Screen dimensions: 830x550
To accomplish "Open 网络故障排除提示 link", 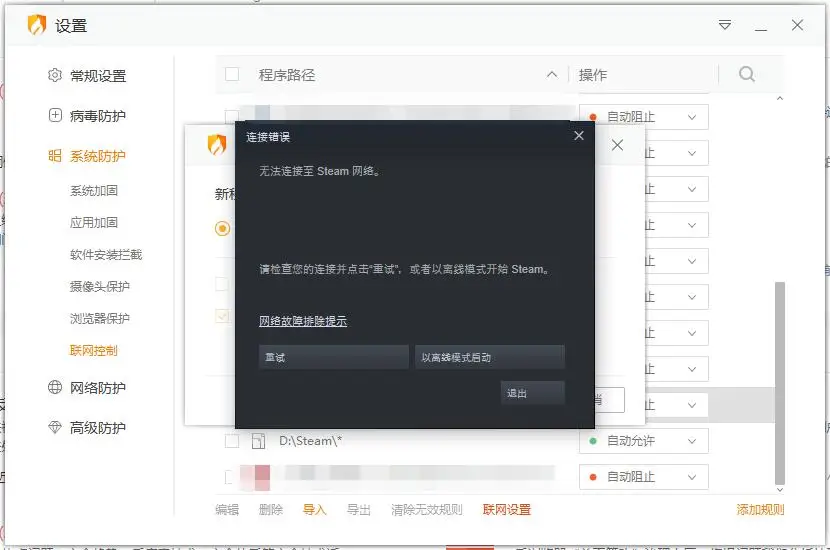I will pyautogui.click(x=303, y=321).
